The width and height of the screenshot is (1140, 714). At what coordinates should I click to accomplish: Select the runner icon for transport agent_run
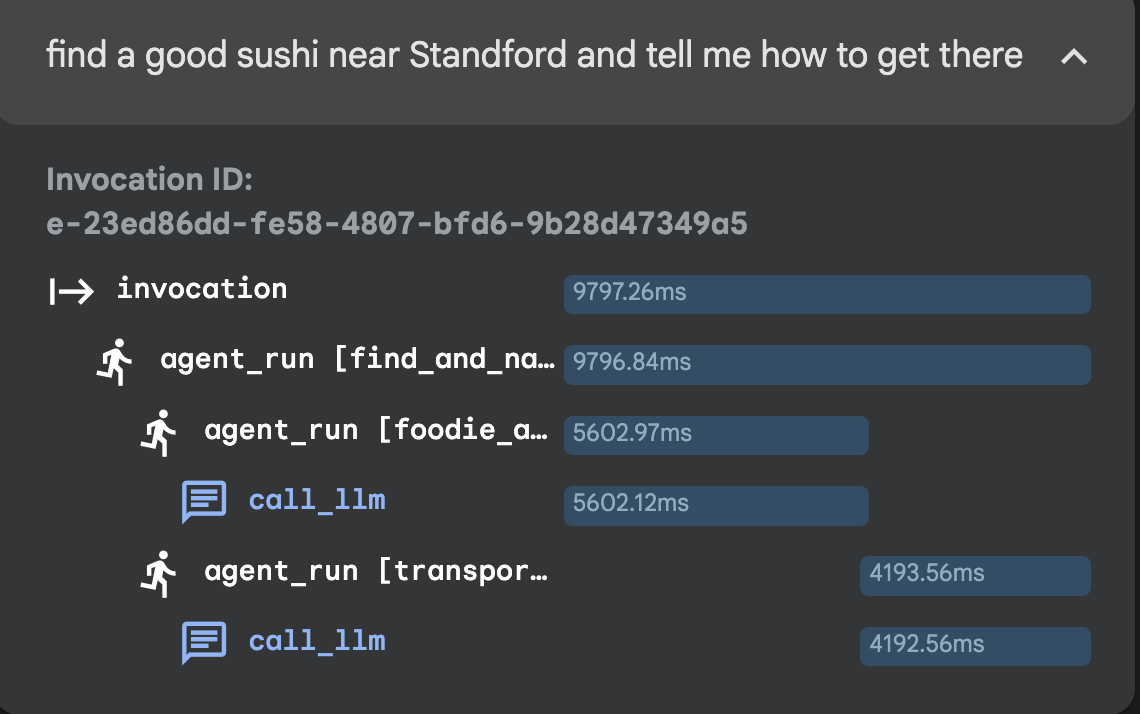click(159, 573)
